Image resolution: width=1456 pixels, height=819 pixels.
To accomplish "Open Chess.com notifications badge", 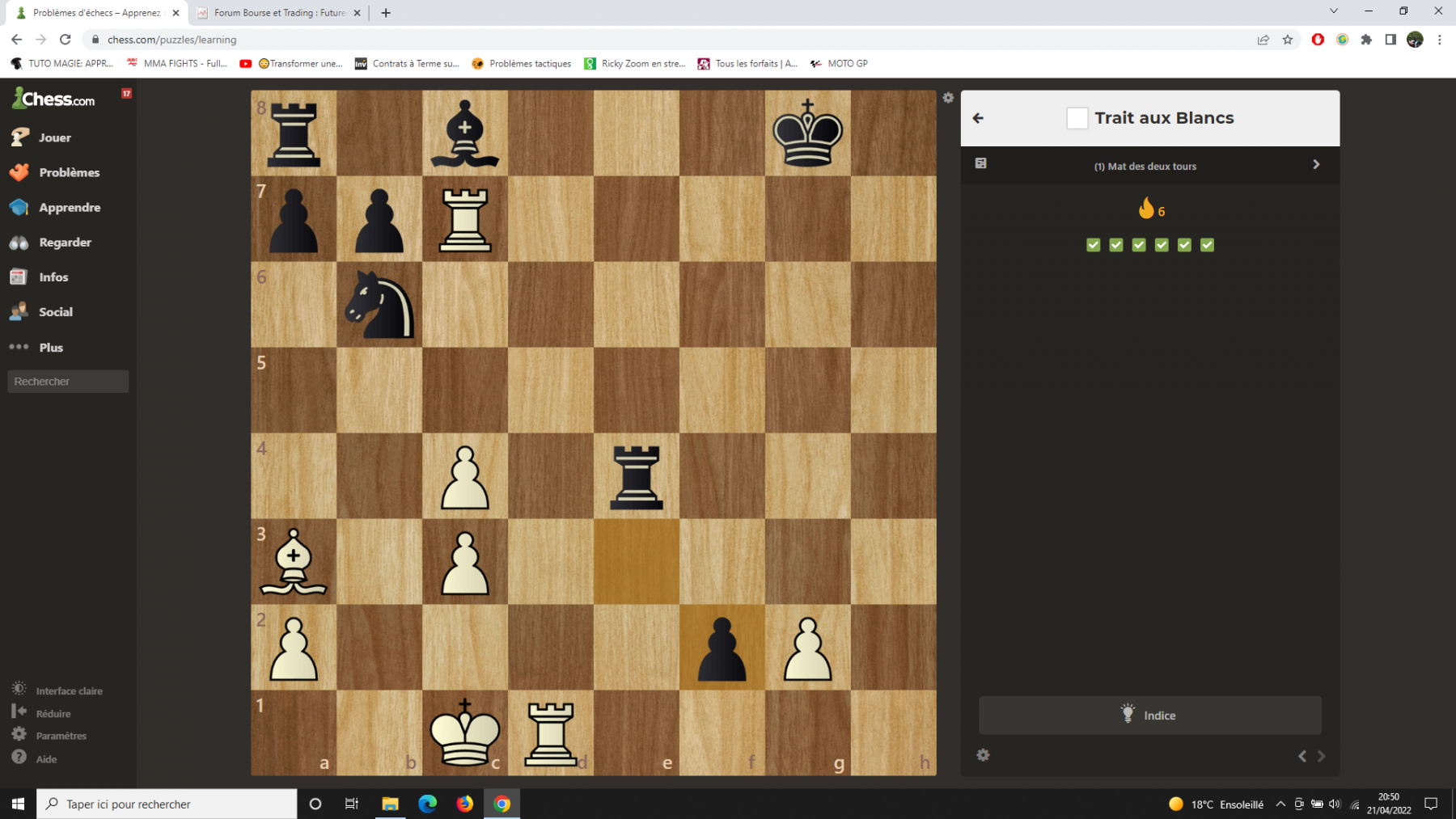I will 126,93.
